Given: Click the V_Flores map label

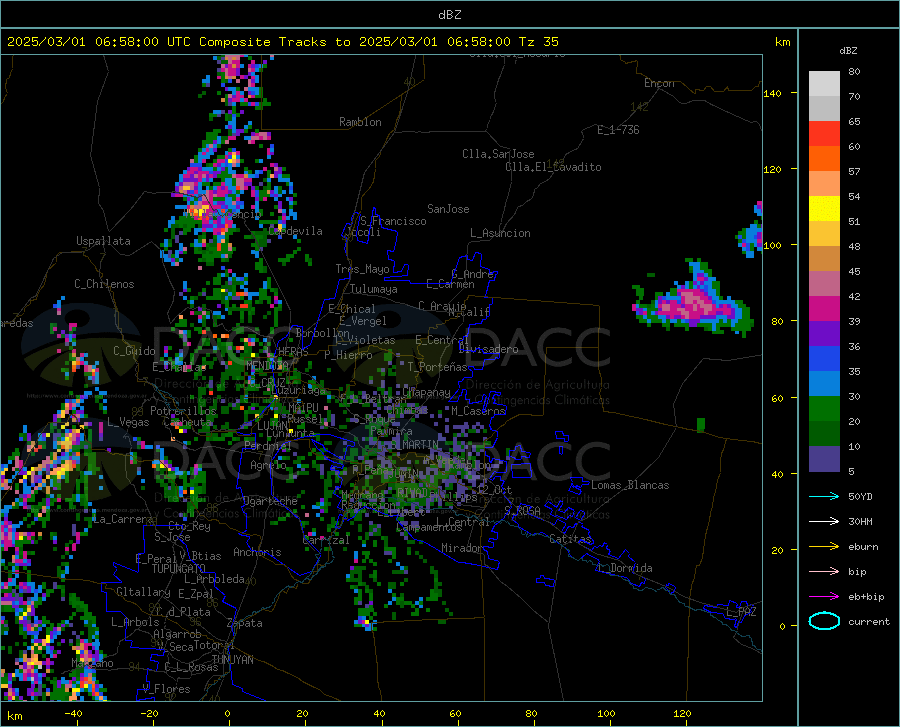Looking at the screenshot, I should click(x=166, y=689).
